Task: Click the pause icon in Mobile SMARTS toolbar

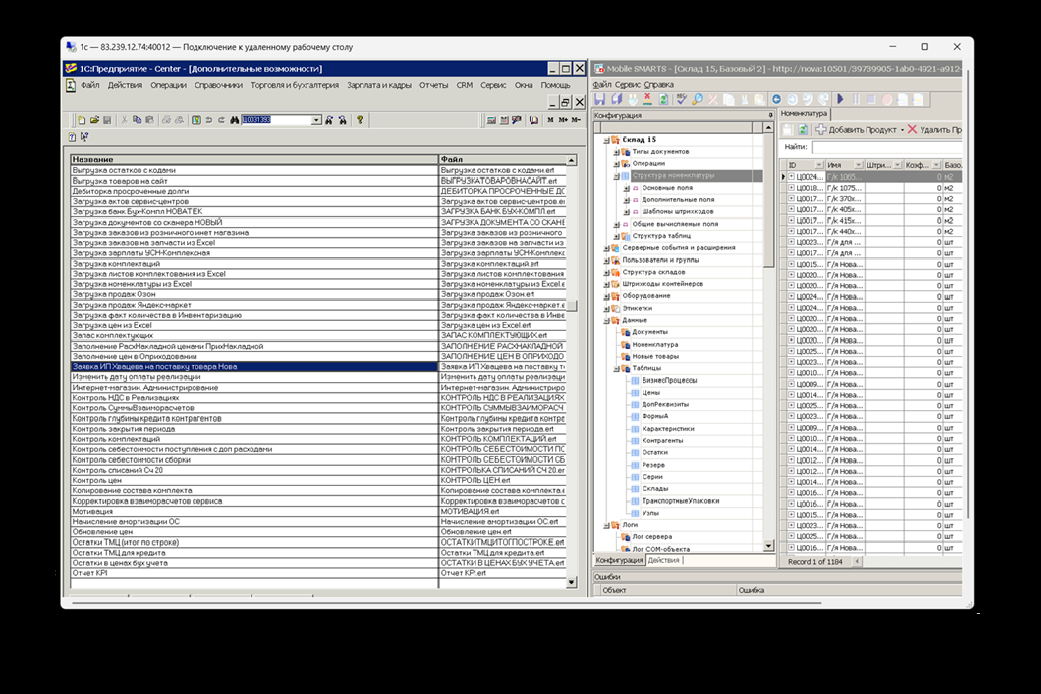Action: (856, 99)
